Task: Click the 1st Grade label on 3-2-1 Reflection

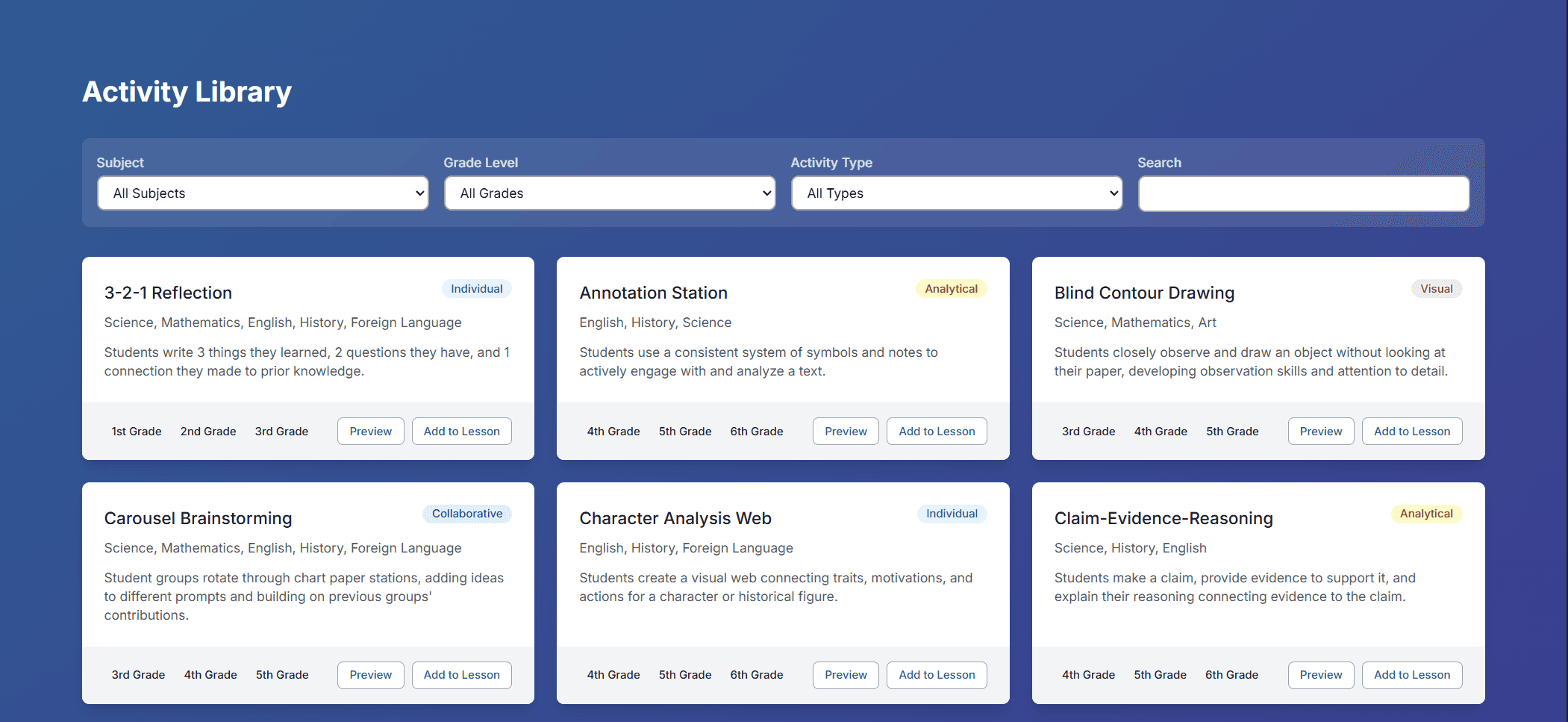Action: (x=137, y=432)
